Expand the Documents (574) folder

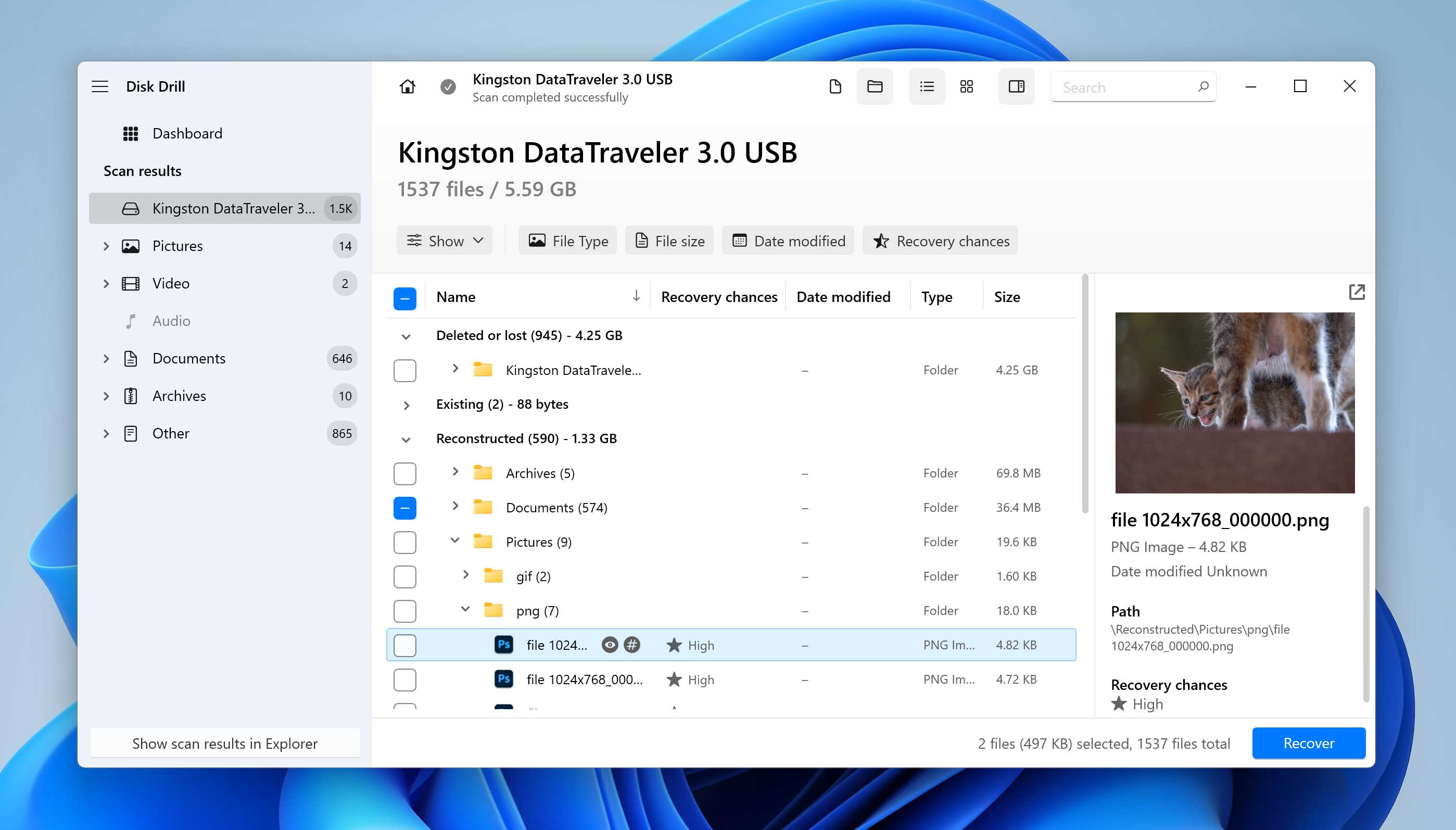click(455, 506)
